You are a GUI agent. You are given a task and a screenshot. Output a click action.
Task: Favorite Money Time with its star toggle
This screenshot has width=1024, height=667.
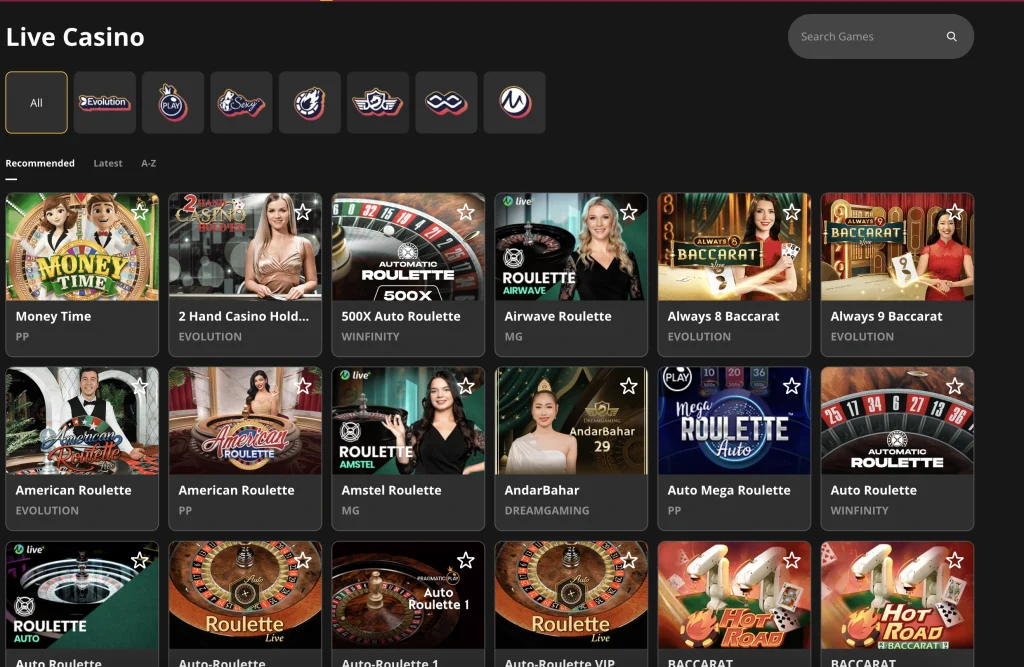141,212
